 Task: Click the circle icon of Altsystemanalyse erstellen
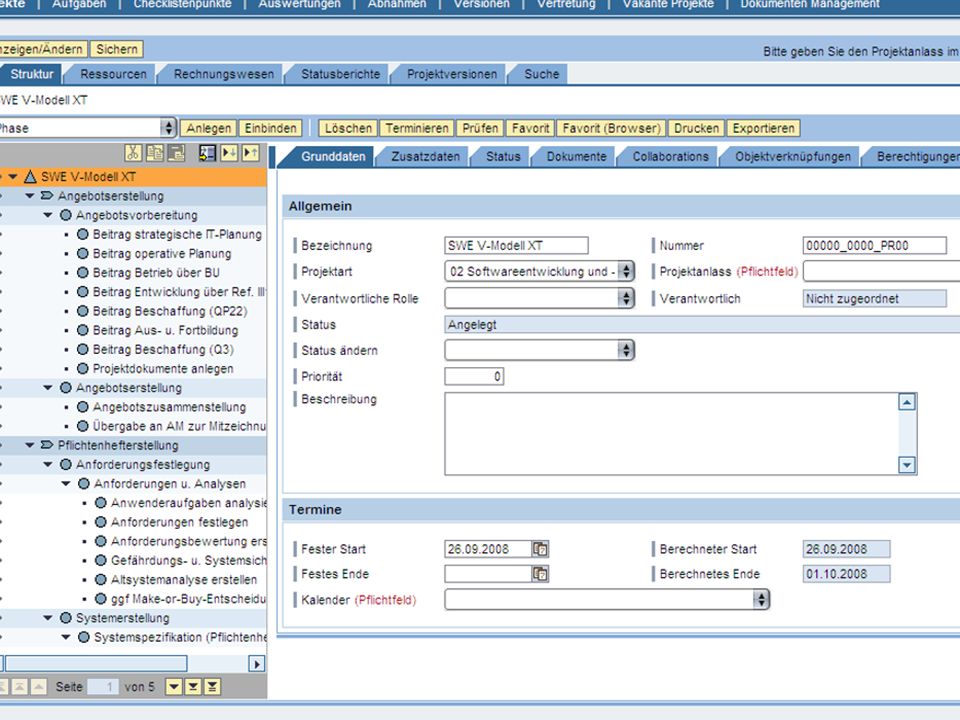[x=101, y=580]
